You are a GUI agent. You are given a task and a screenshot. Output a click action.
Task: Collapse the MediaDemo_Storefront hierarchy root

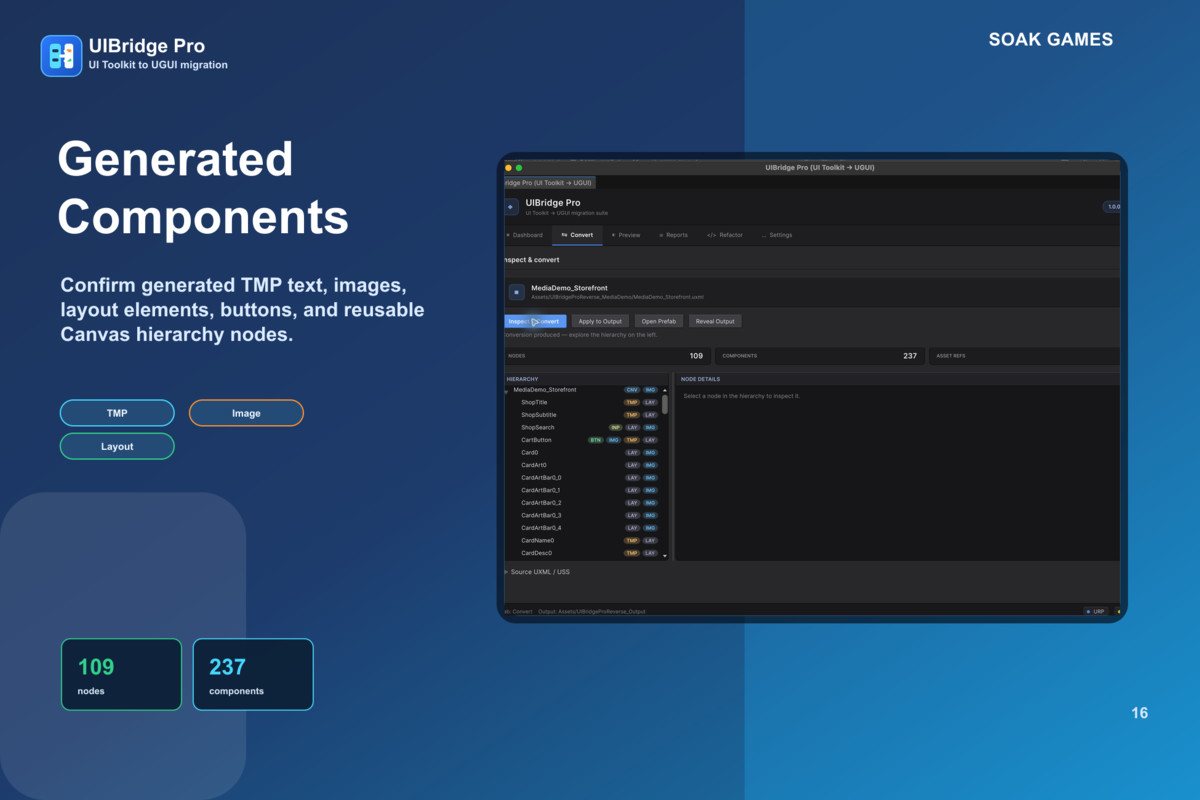pos(507,390)
